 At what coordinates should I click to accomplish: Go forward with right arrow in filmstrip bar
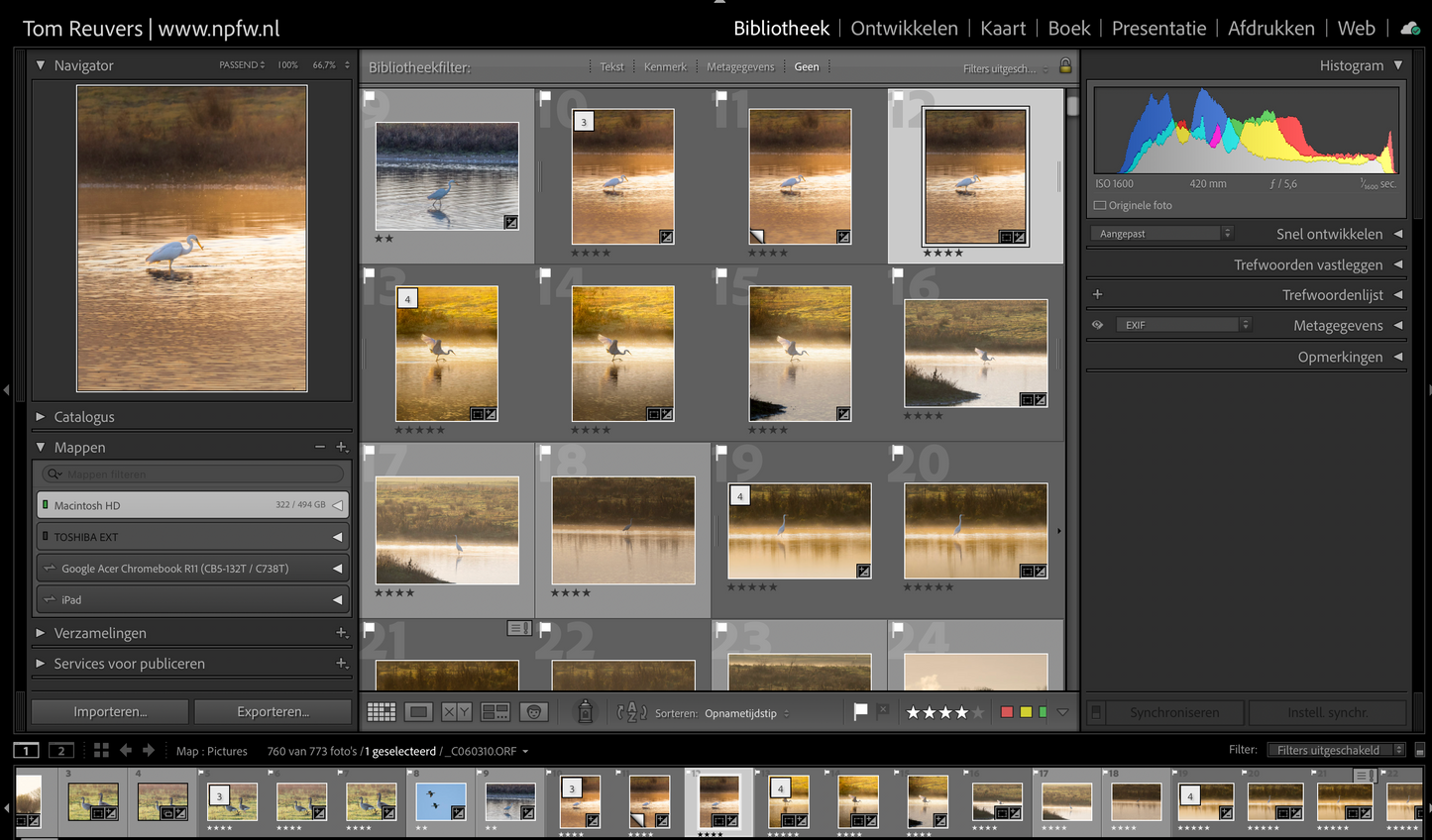[149, 751]
